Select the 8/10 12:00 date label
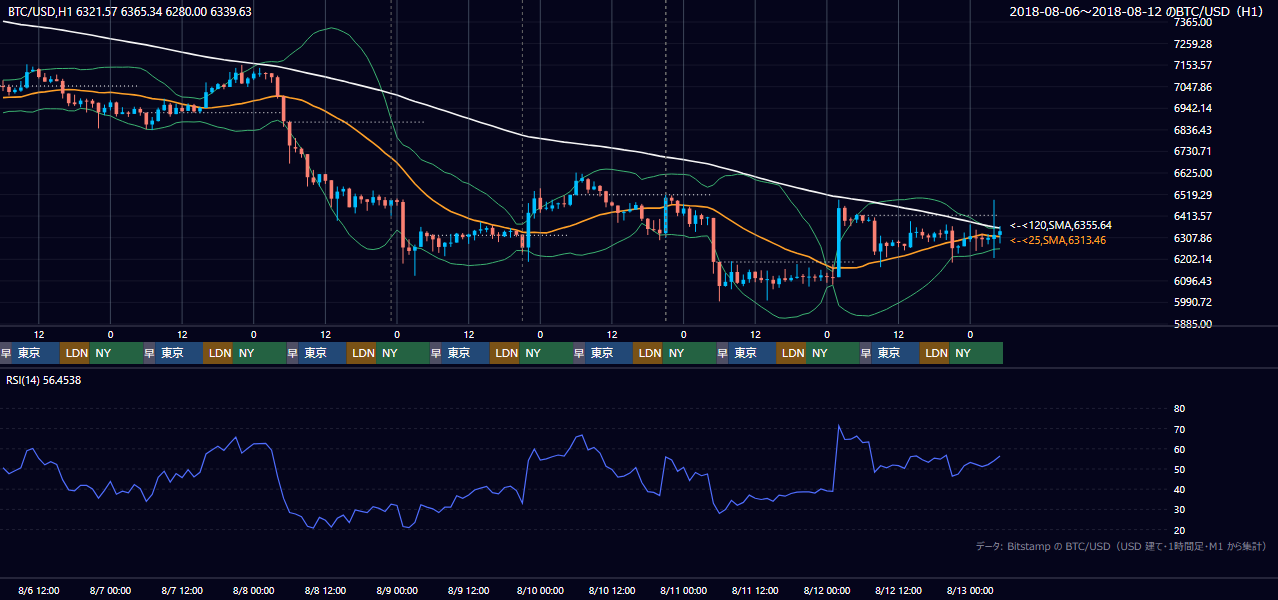This screenshot has height=600, width=1278. coord(612,590)
